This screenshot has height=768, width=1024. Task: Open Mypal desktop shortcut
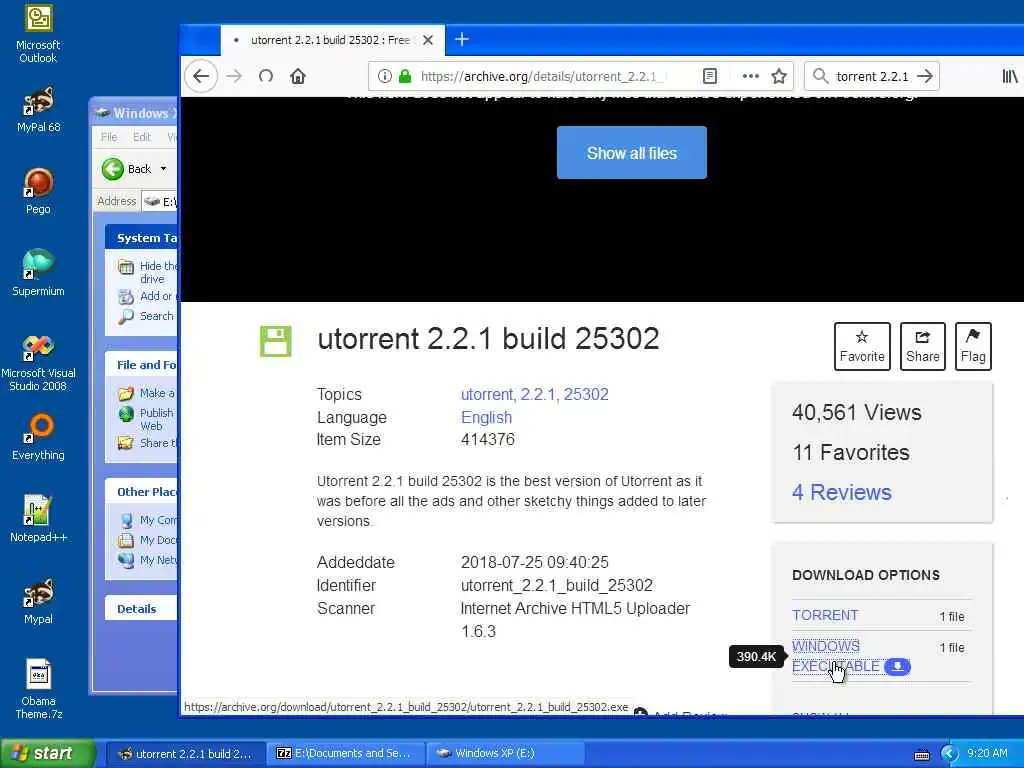(x=38, y=601)
